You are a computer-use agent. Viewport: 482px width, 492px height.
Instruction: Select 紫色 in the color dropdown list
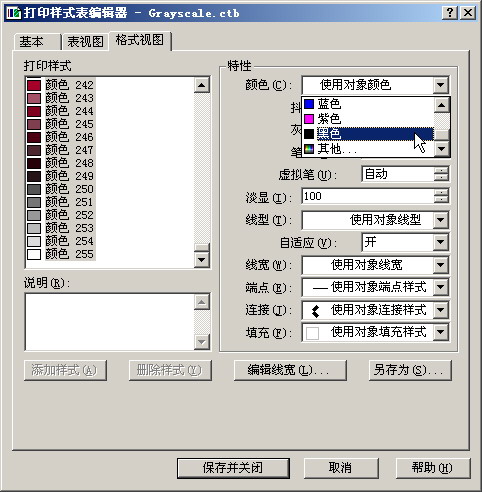coord(368,119)
